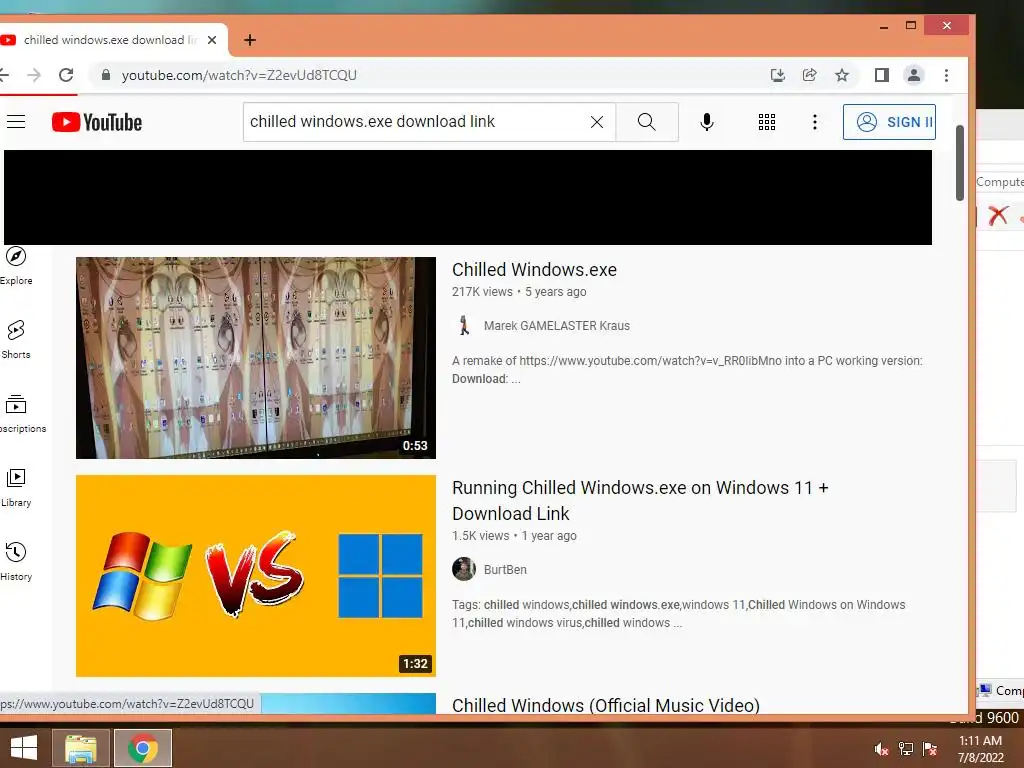Open Action Center flag tray icon

tap(930, 749)
